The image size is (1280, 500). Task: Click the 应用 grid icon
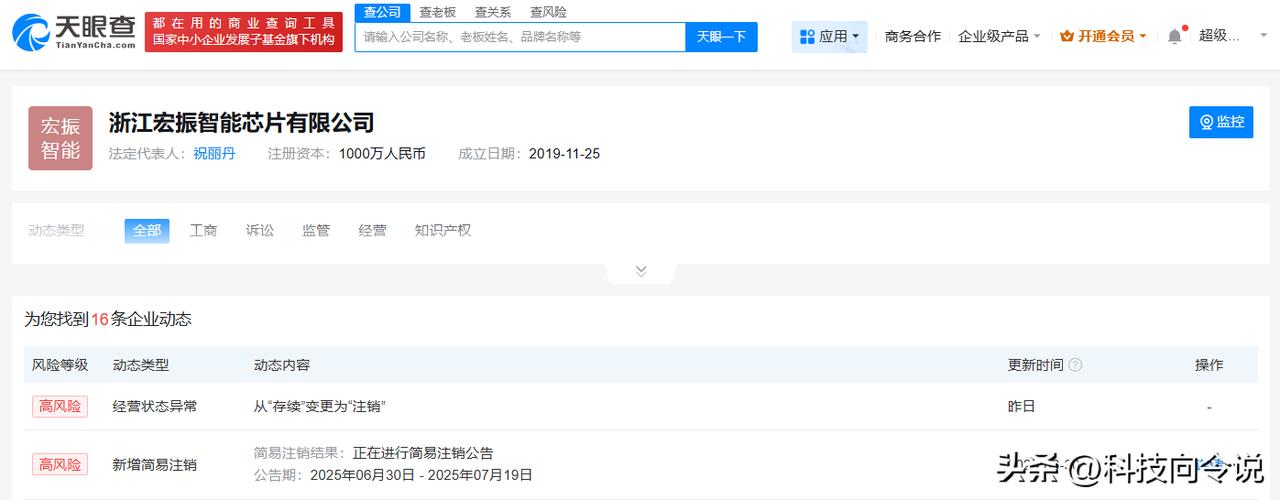point(808,36)
